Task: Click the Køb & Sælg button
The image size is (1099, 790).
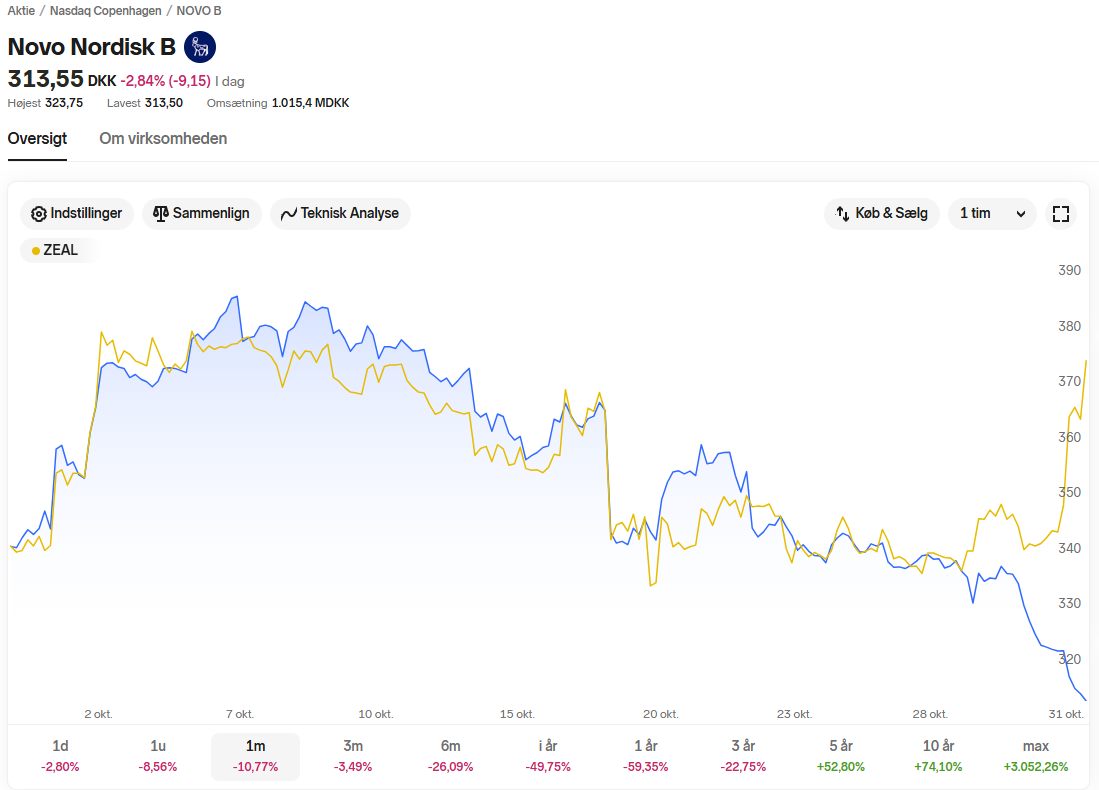Action: click(882, 214)
